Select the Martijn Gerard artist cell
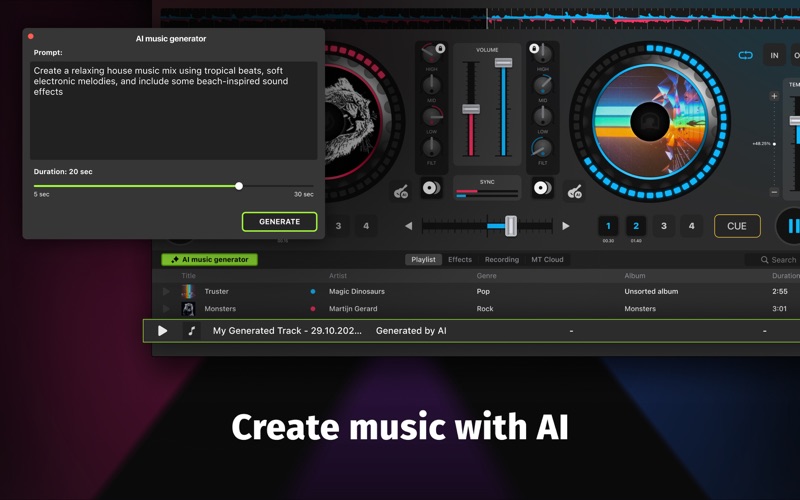800x500 pixels. coord(353,309)
